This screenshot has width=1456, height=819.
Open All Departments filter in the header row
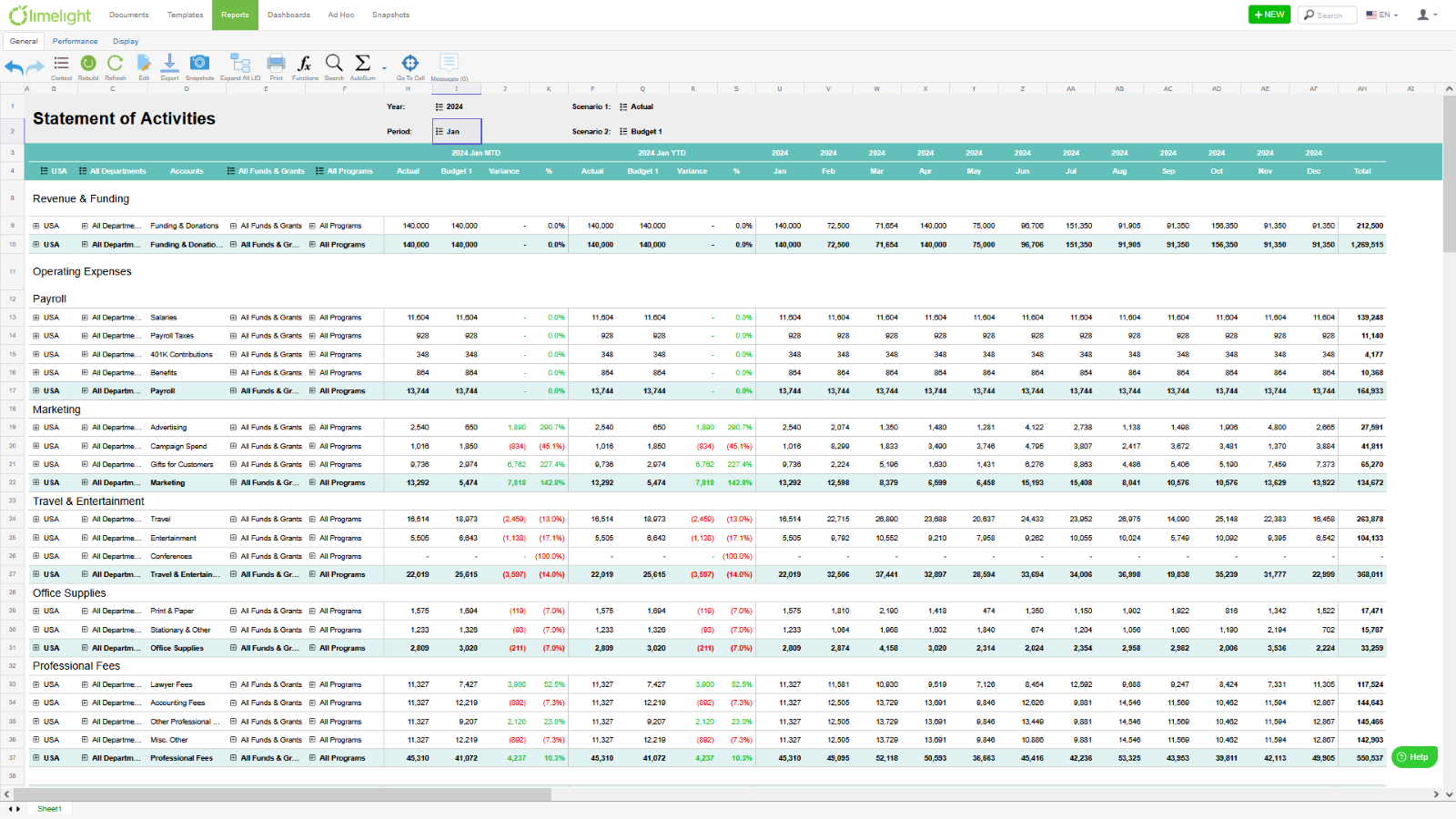tap(112, 171)
